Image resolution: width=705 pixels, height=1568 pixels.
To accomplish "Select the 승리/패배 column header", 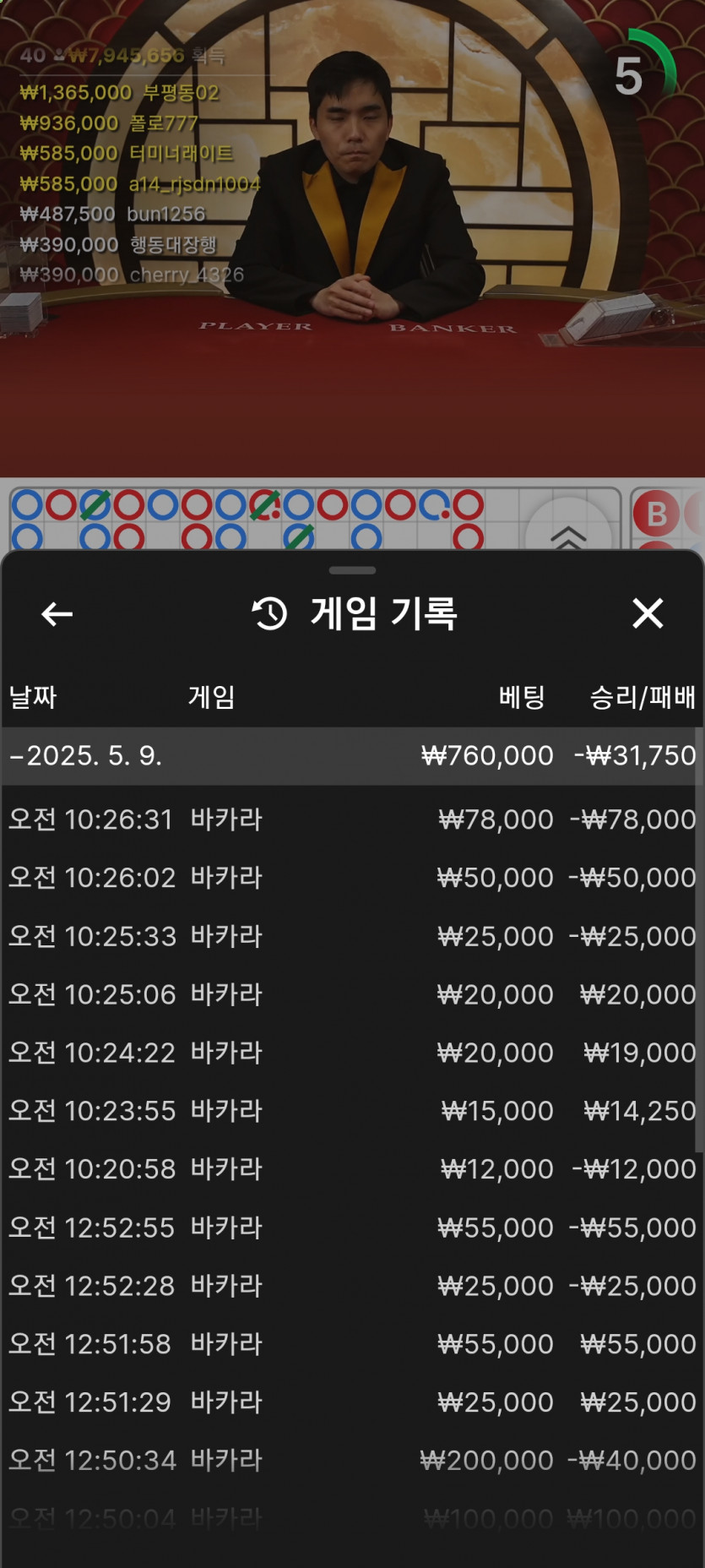I will 643,697.
